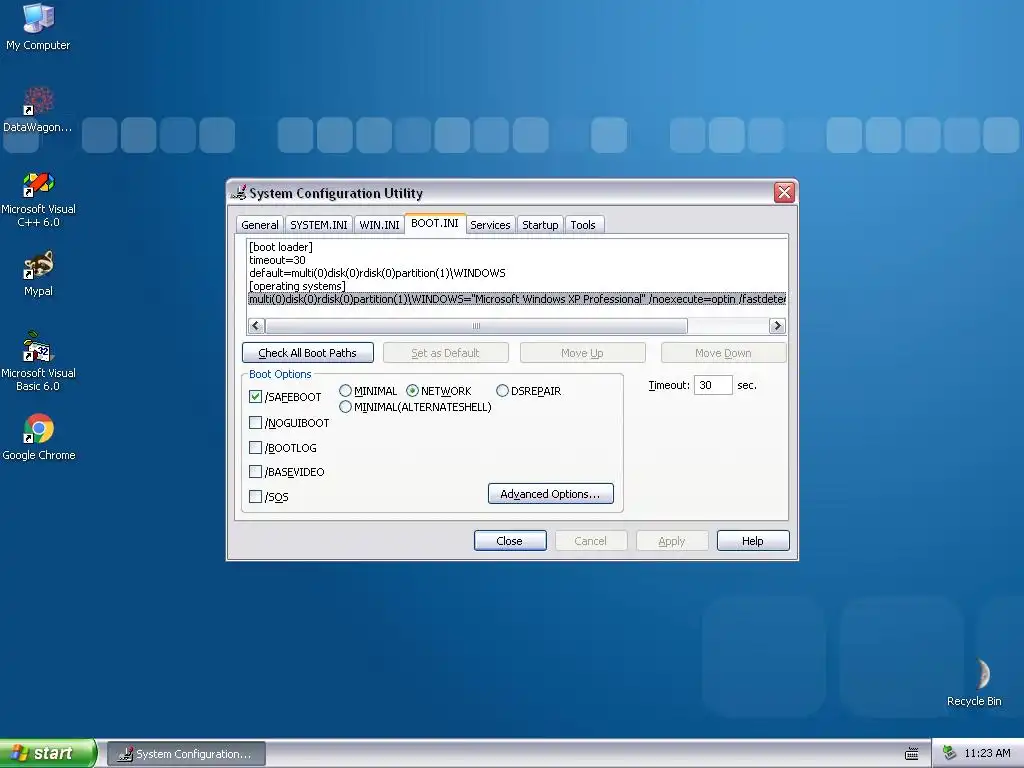Select the BOOT.INI tab

click(435, 223)
